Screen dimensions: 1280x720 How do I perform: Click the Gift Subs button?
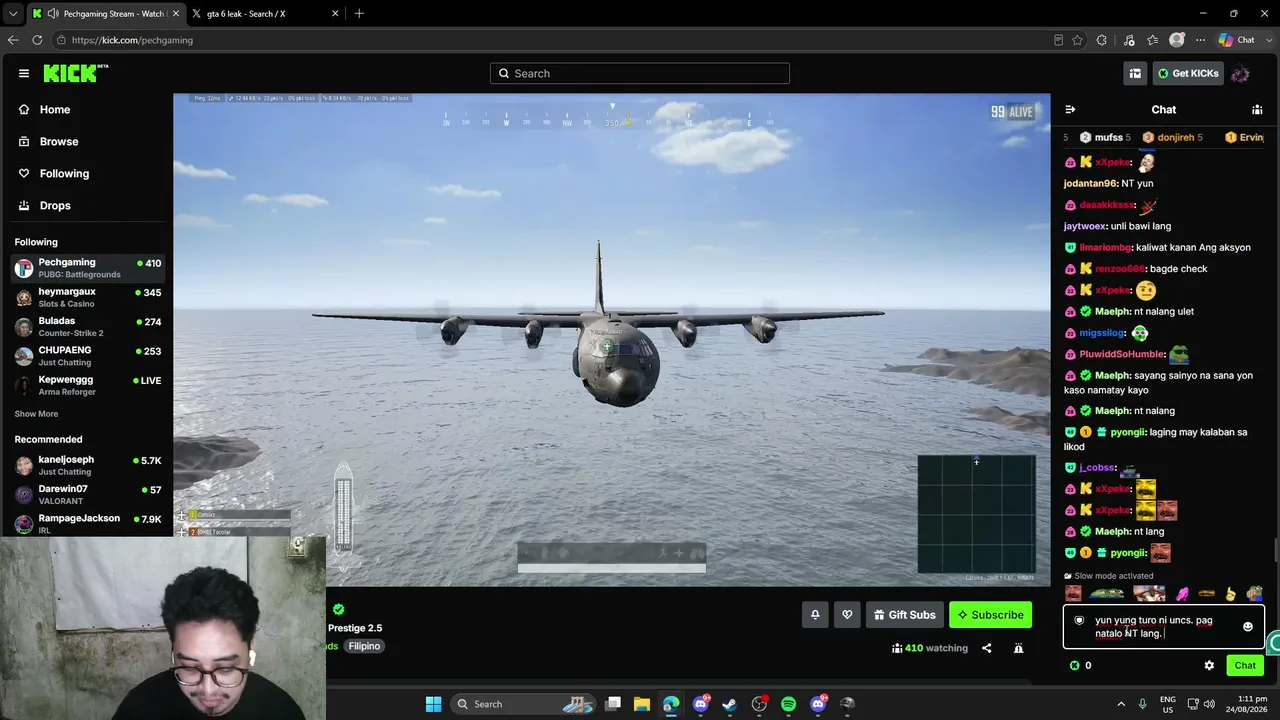[x=904, y=615]
